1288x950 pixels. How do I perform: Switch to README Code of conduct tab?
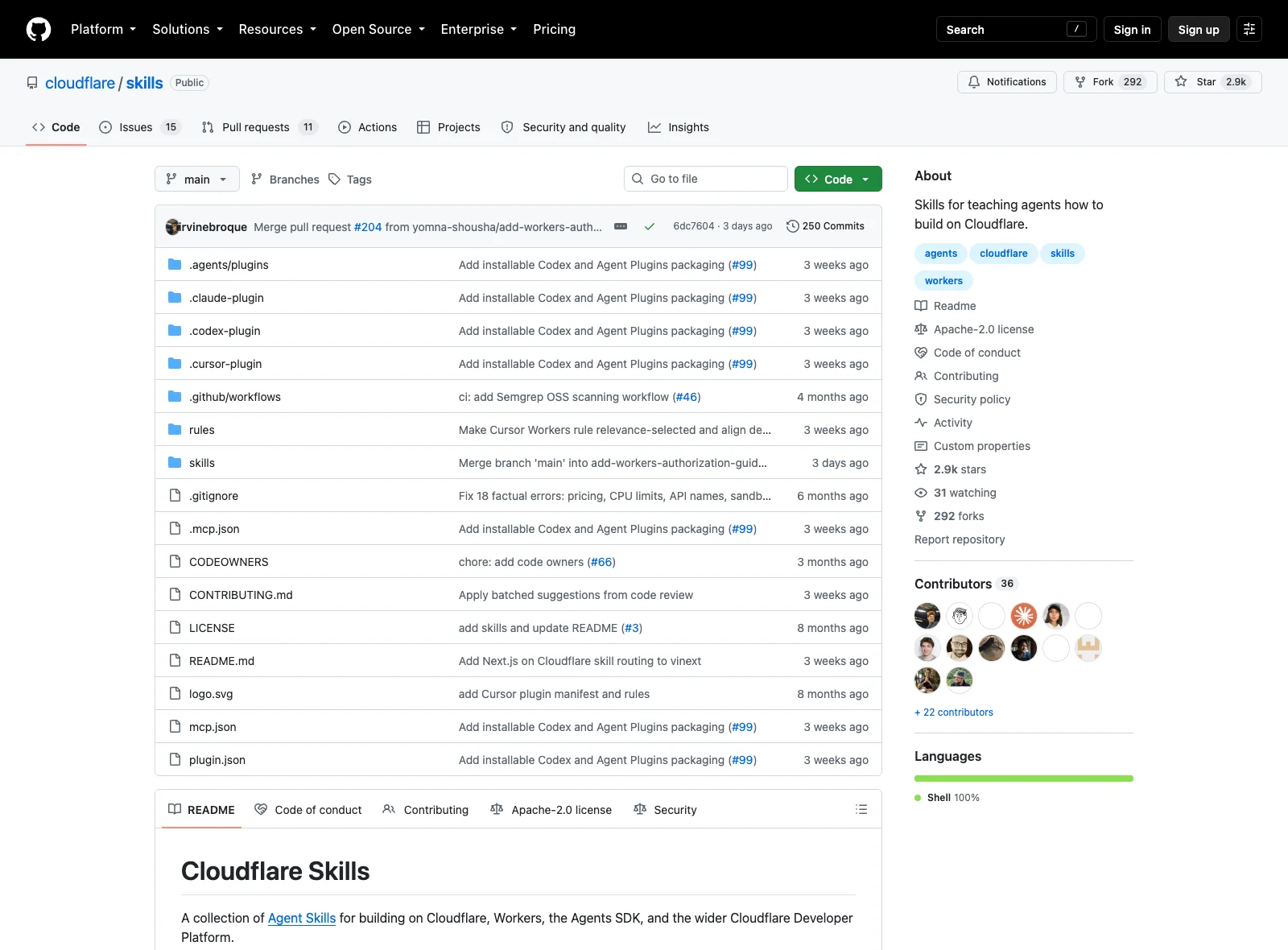point(308,809)
